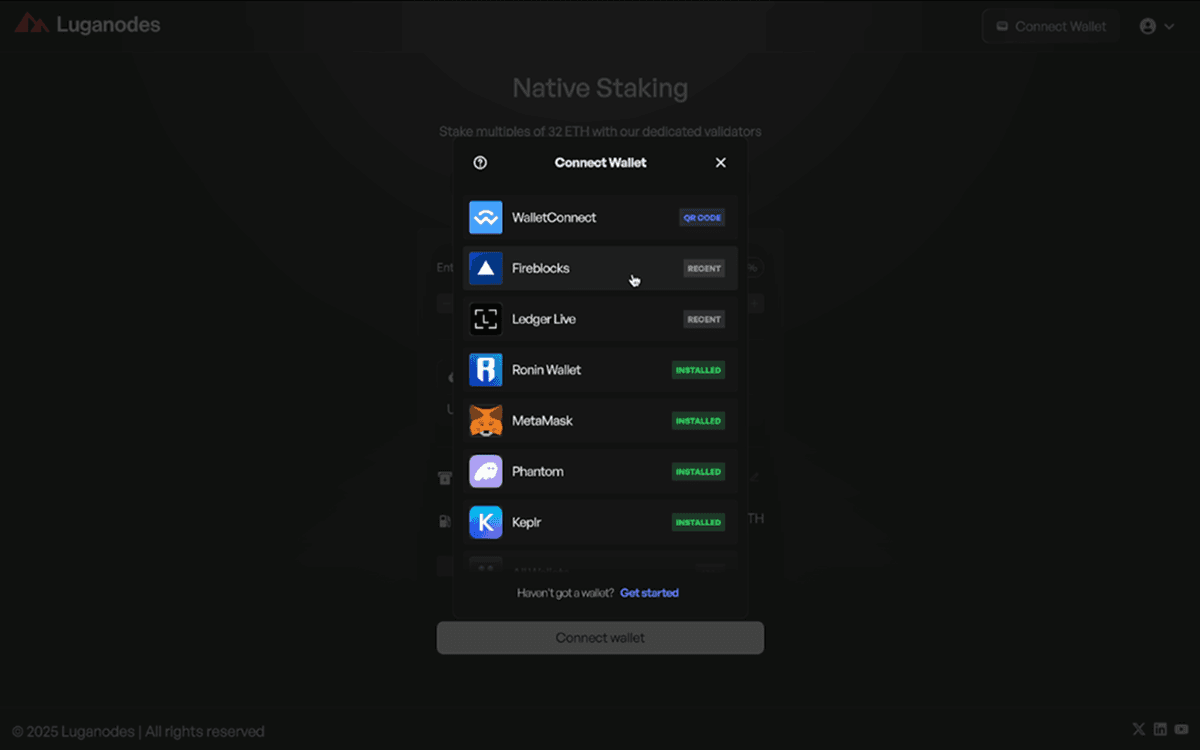Open the account profile dropdown
Viewport: 1200px width, 750px height.
pyautogui.click(x=1157, y=27)
